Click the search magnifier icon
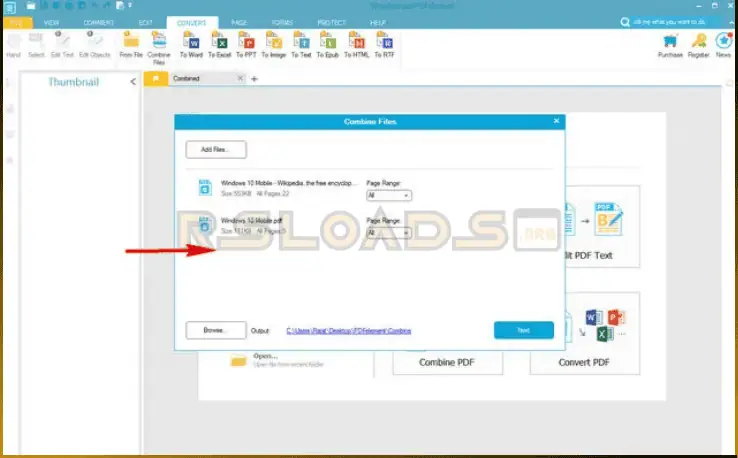The height and width of the screenshot is (458, 738). [x=625, y=22]
